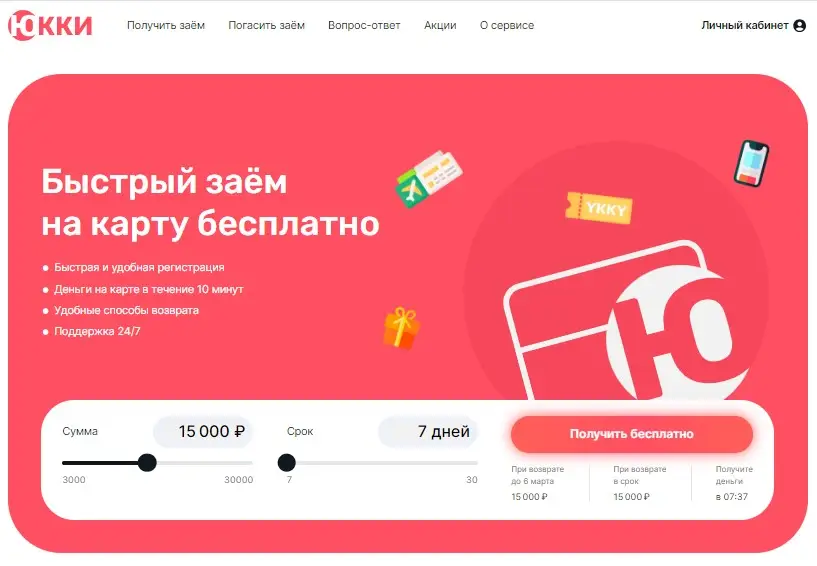Click the yellow YKKY coupon icon

click(599, 207)
